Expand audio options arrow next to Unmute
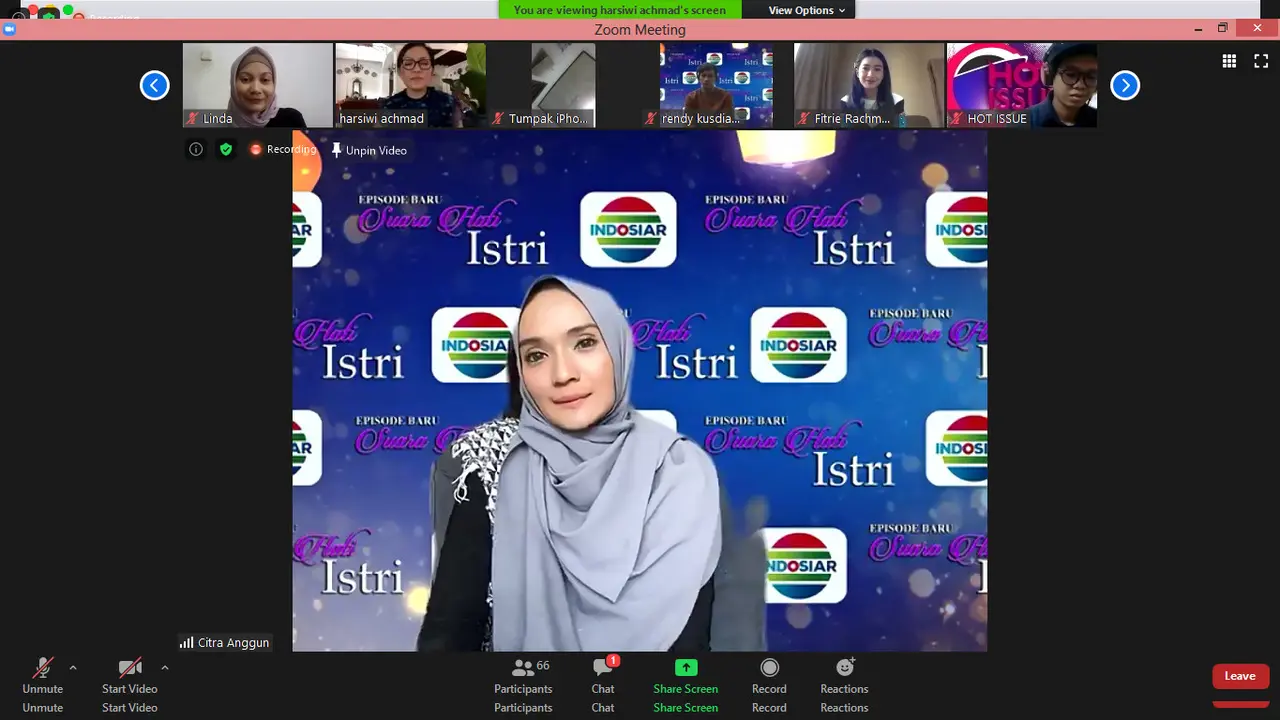1280x720 pixels. 73,667
